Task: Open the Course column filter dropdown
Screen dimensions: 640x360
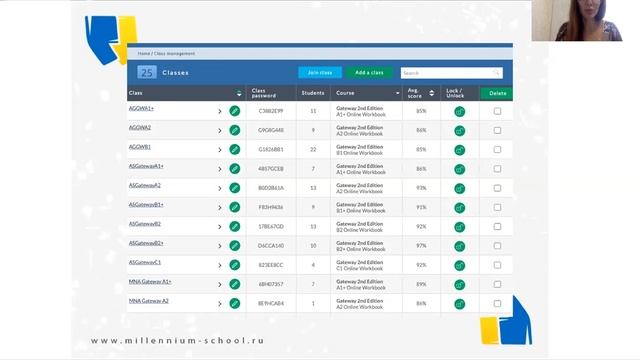Action: coord(398,93)
